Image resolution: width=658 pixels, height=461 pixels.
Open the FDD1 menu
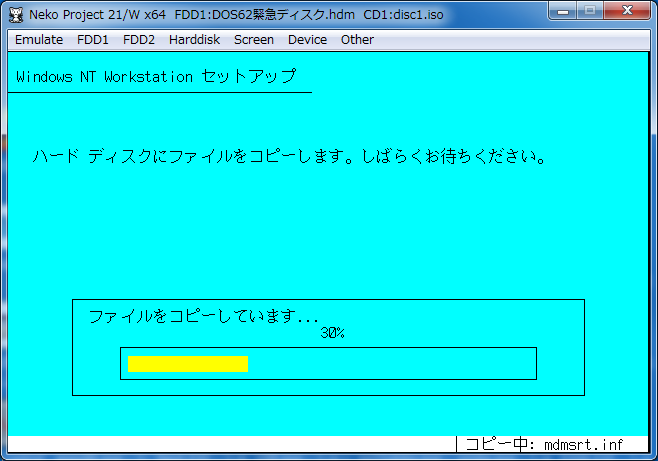[x=93, y=40]
